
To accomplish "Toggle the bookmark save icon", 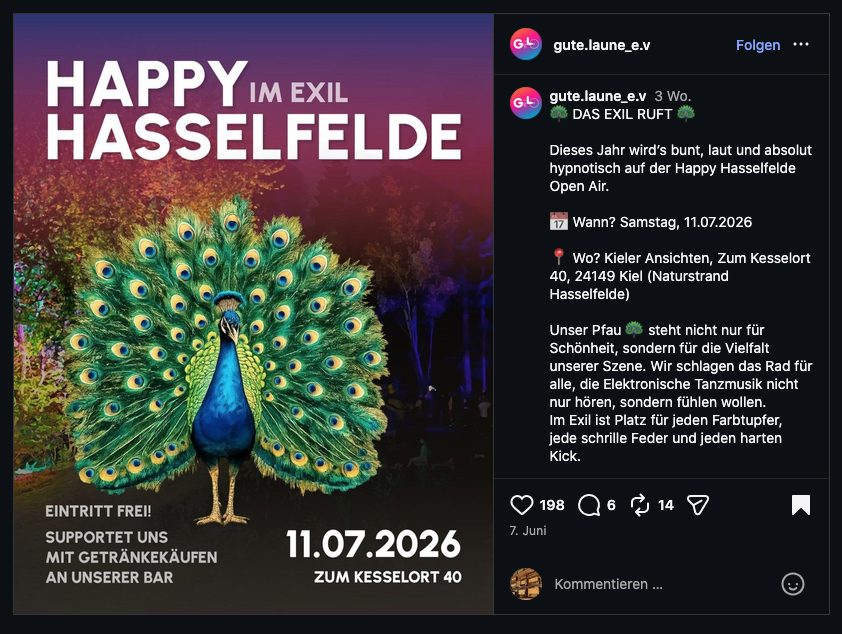I will (801, 505).
